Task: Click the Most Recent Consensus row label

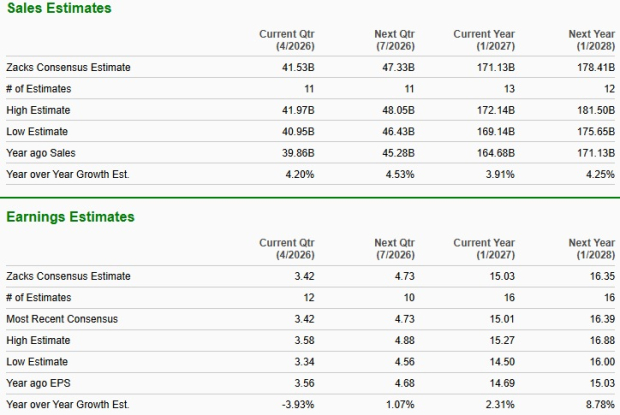Action: pos(62,319)
